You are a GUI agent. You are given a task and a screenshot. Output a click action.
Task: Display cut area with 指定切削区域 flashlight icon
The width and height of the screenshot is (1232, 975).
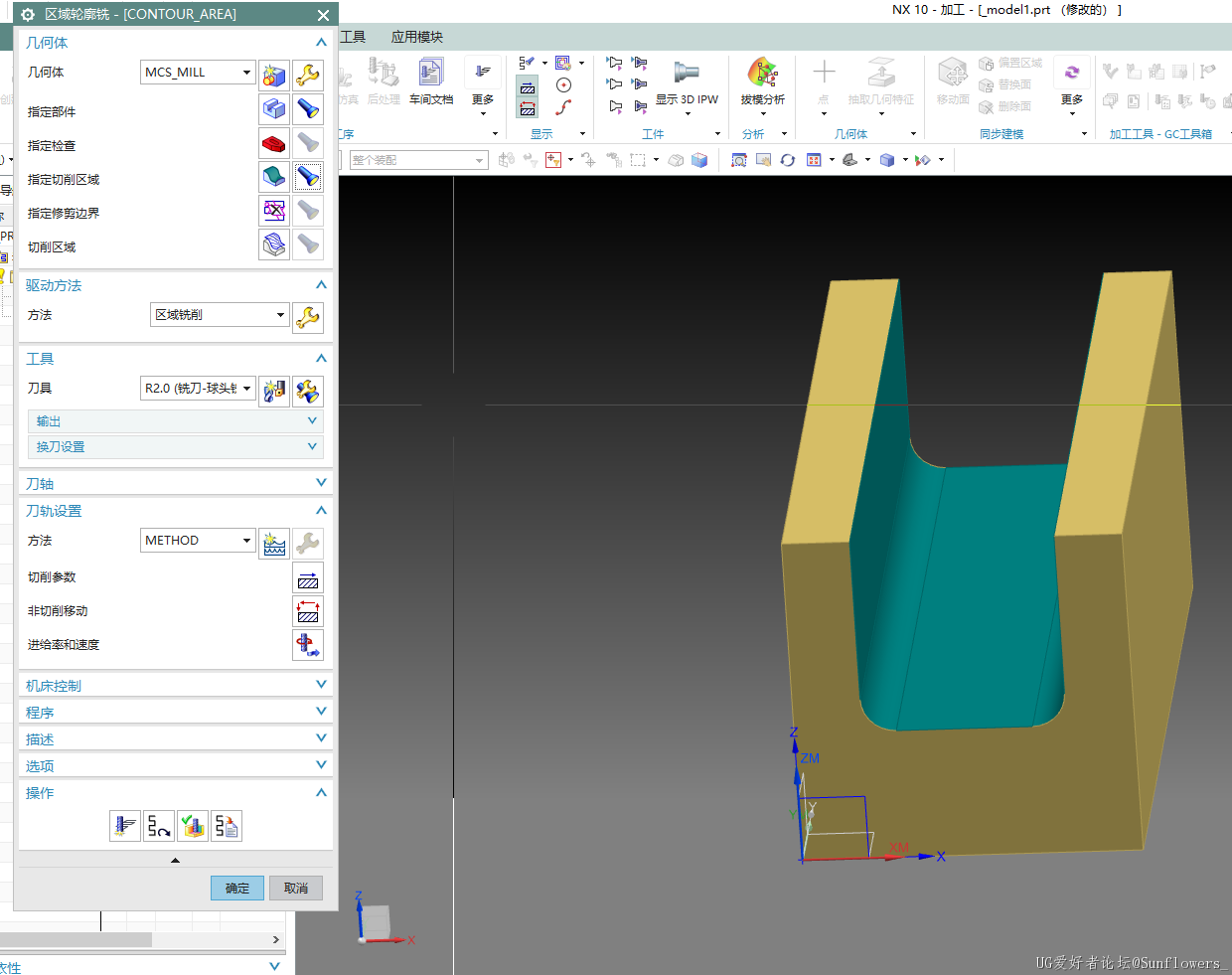[x=308, y=177]
